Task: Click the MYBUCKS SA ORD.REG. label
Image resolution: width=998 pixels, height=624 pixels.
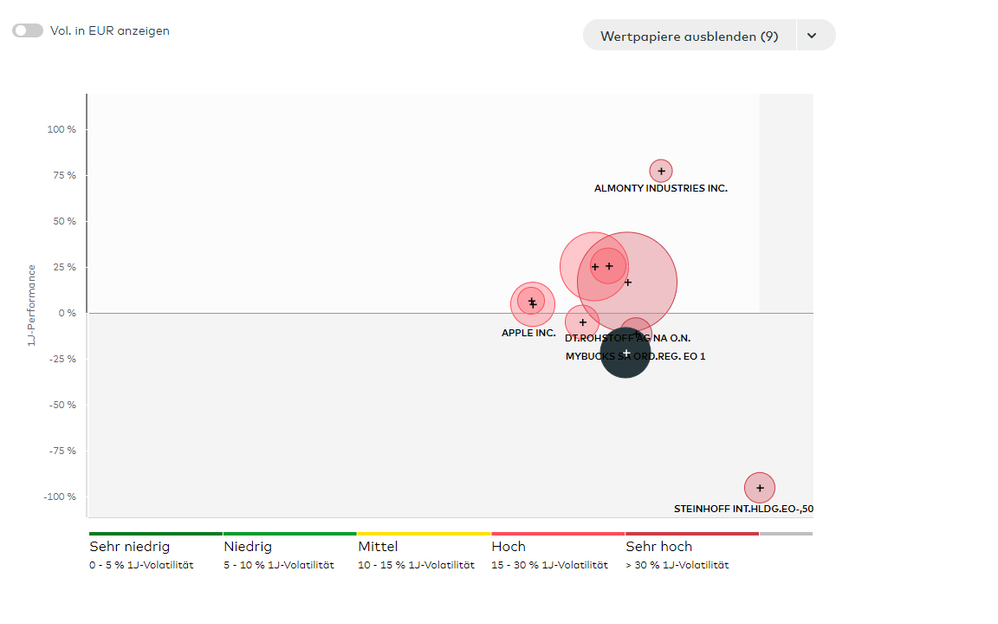Action: click(x=635, y=356)
